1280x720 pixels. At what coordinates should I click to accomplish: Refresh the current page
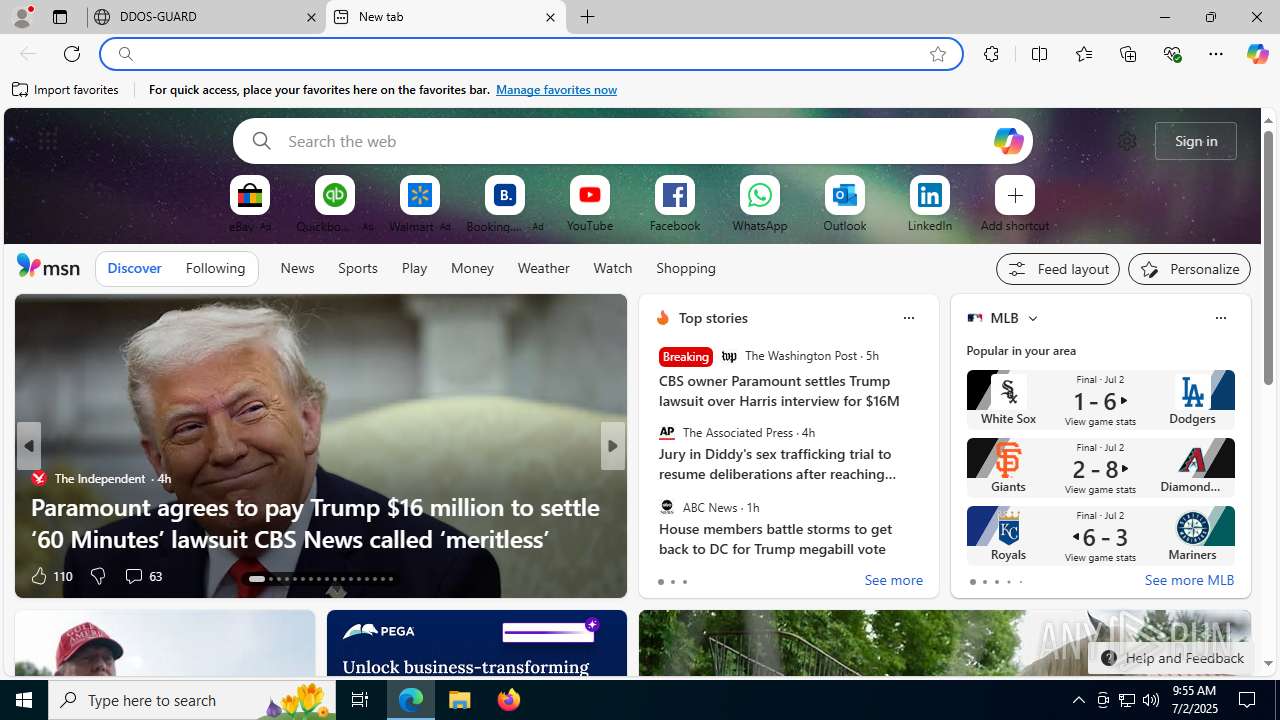tap(72, 54)
